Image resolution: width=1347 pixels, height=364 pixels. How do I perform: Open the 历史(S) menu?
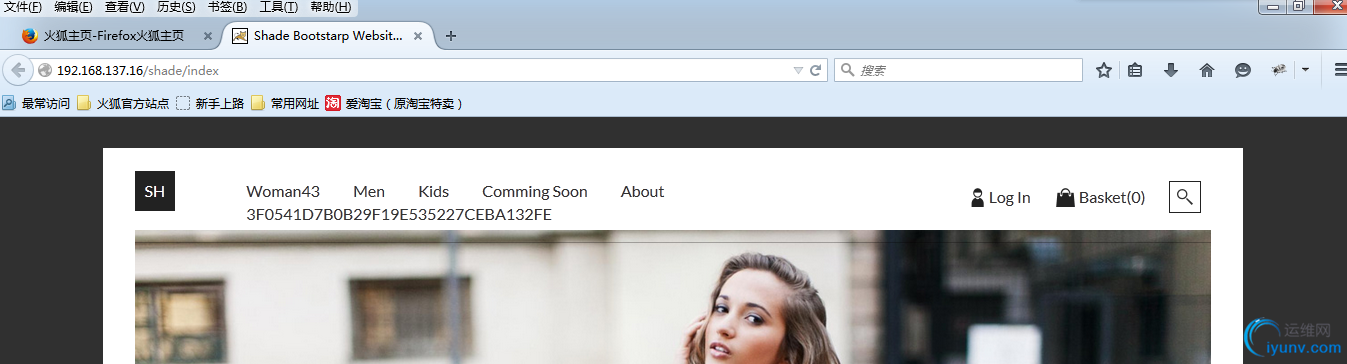[176, 7]
